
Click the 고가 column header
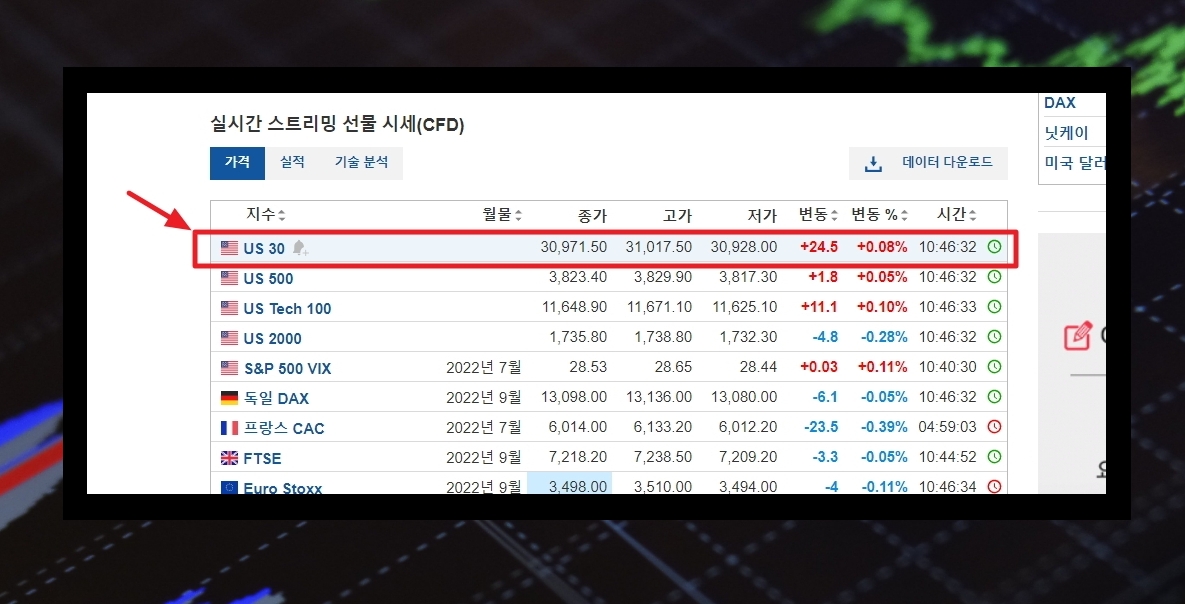[677, 215]
